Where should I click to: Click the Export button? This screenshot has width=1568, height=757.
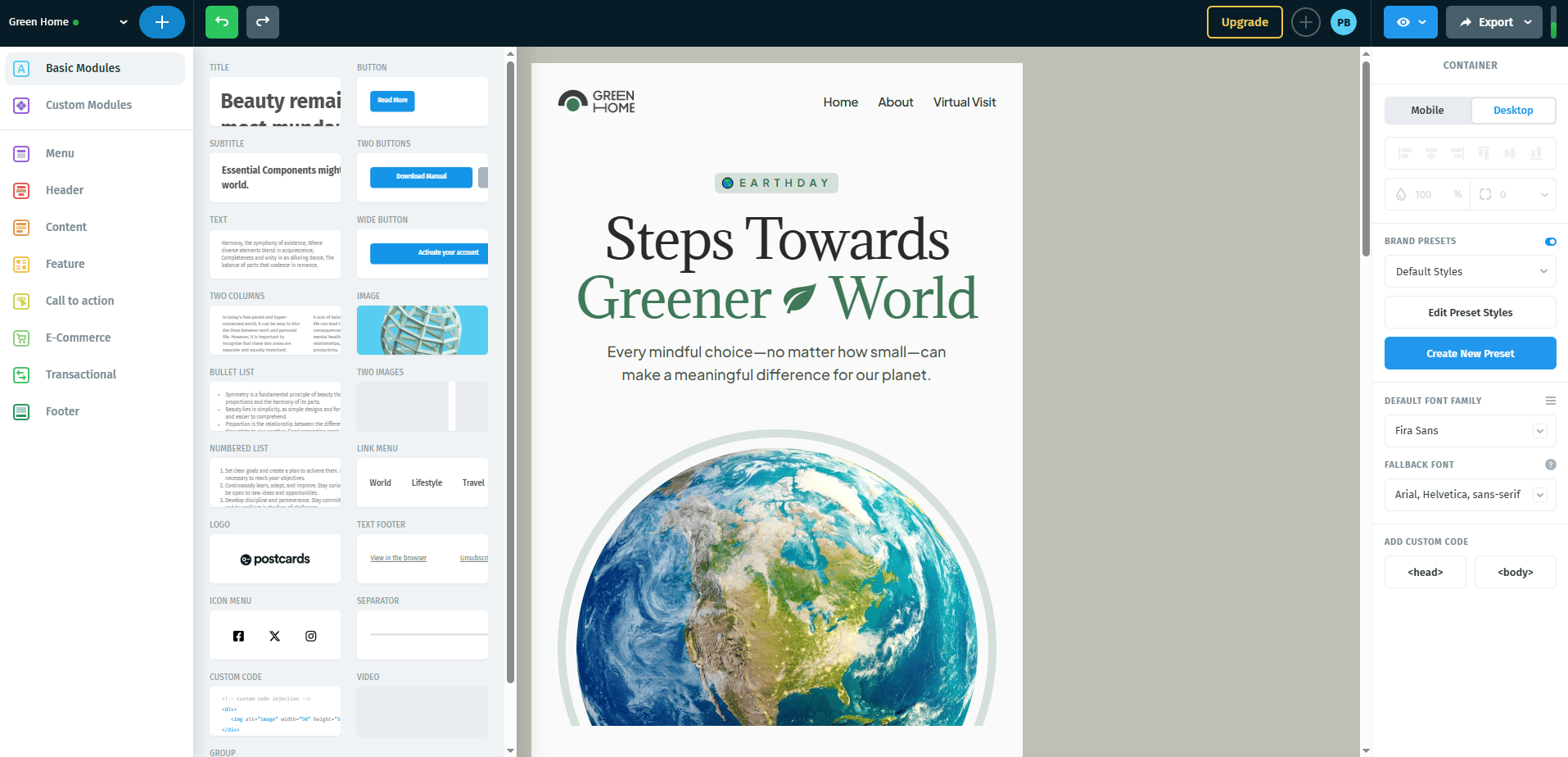coord(1494,22)
